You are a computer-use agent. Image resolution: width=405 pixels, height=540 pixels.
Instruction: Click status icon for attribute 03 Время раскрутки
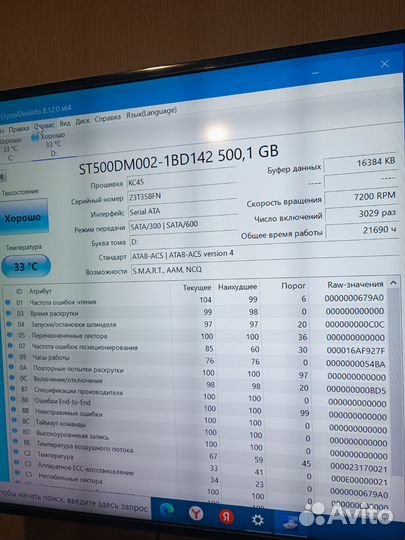pyautogui.click(x=8, y=313)
